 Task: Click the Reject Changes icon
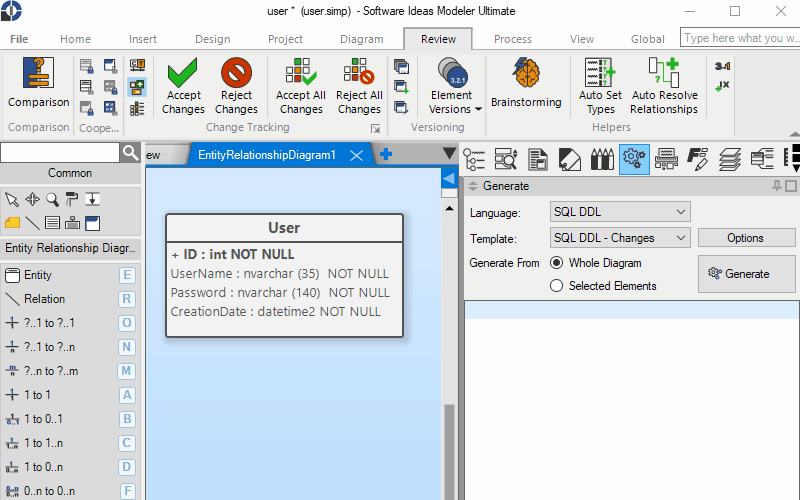tap(236, 76)
